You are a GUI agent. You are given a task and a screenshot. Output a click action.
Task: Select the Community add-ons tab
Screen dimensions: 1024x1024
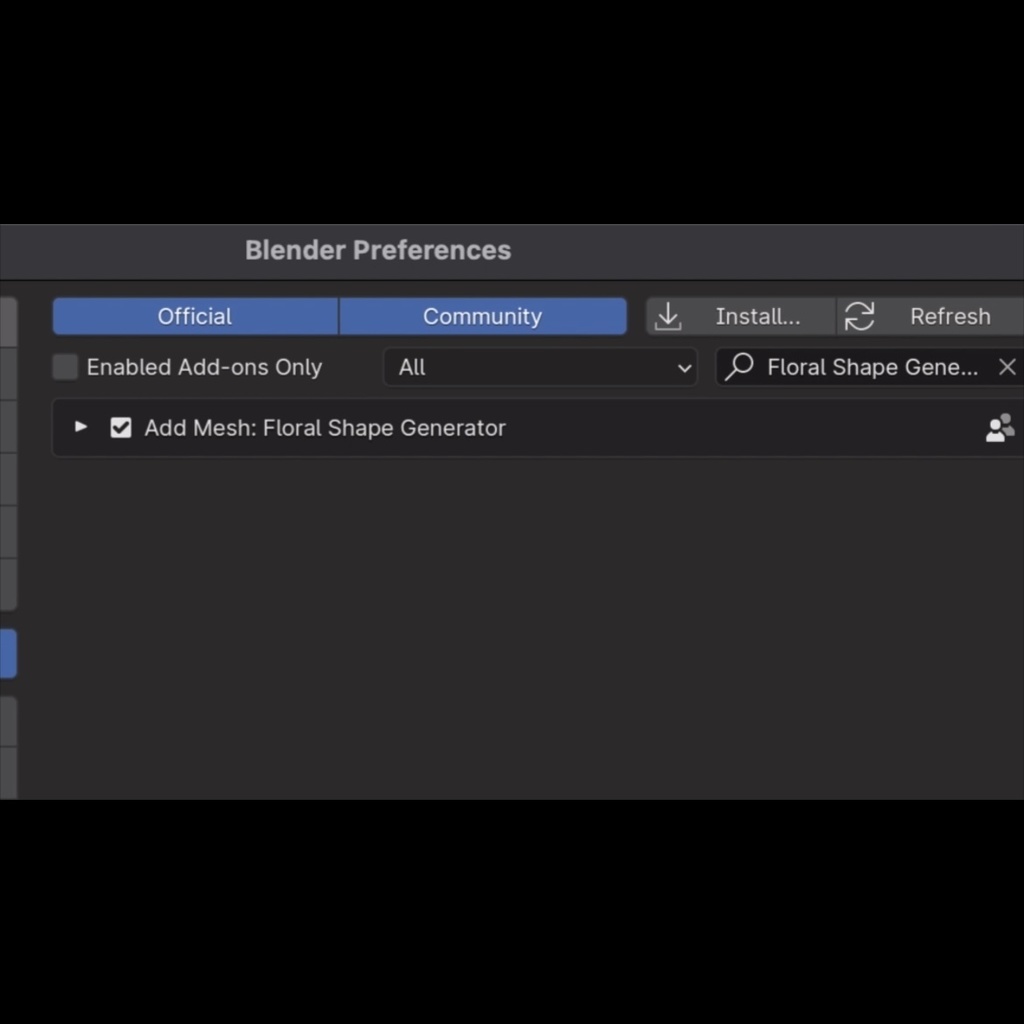pyautogui.click(x=483, y=316)
